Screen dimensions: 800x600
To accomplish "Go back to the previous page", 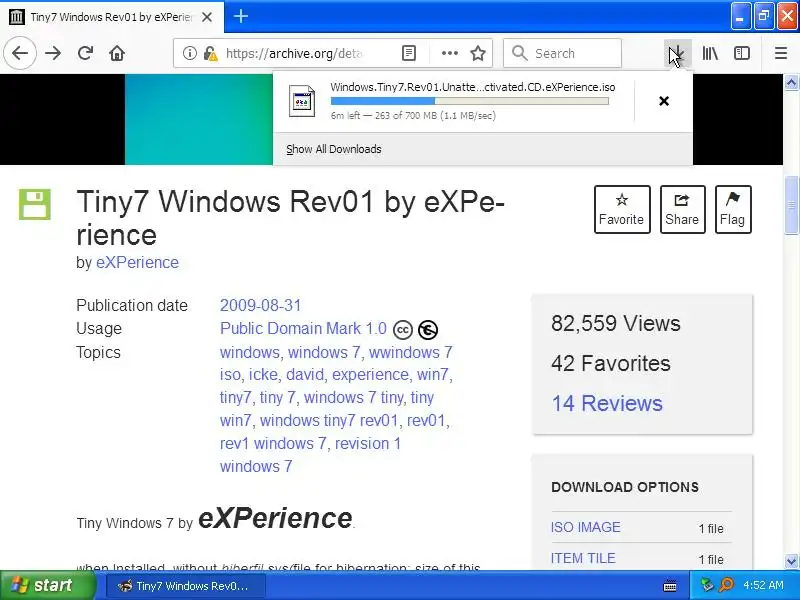I will (x=20, y=53).
